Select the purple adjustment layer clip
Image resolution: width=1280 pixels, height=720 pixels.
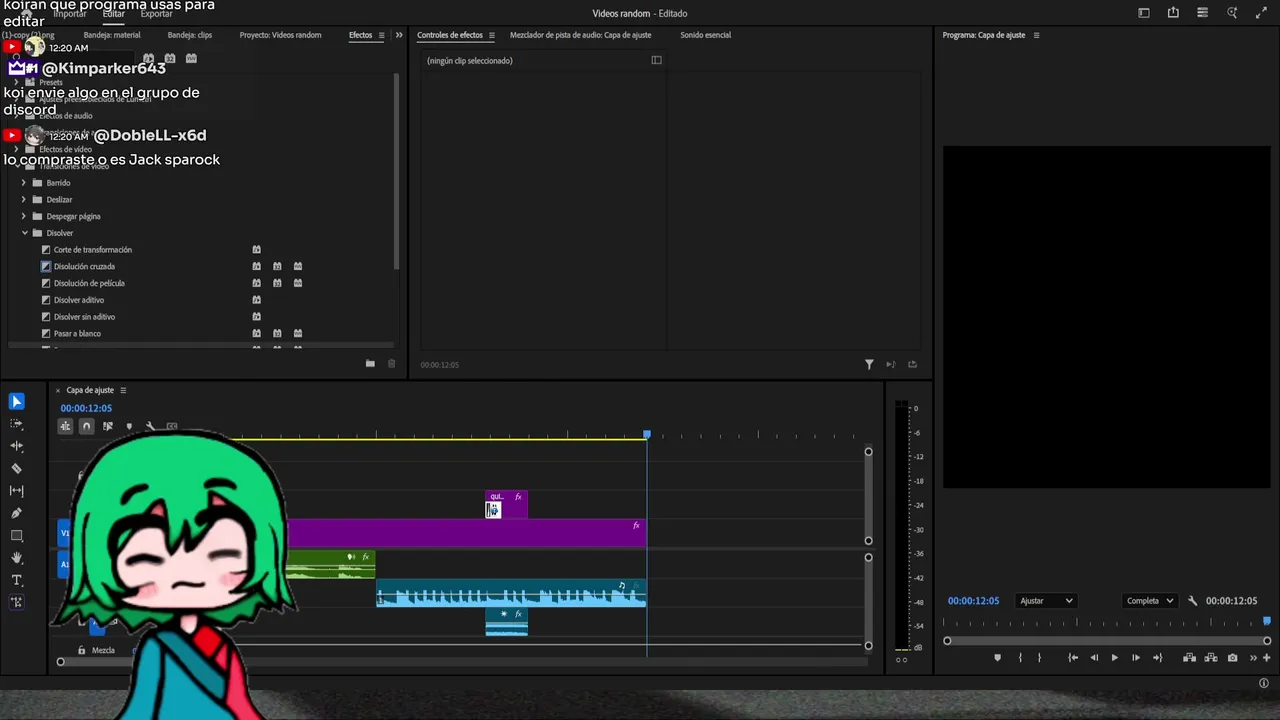pyautogui.click(x=466, y=533)
